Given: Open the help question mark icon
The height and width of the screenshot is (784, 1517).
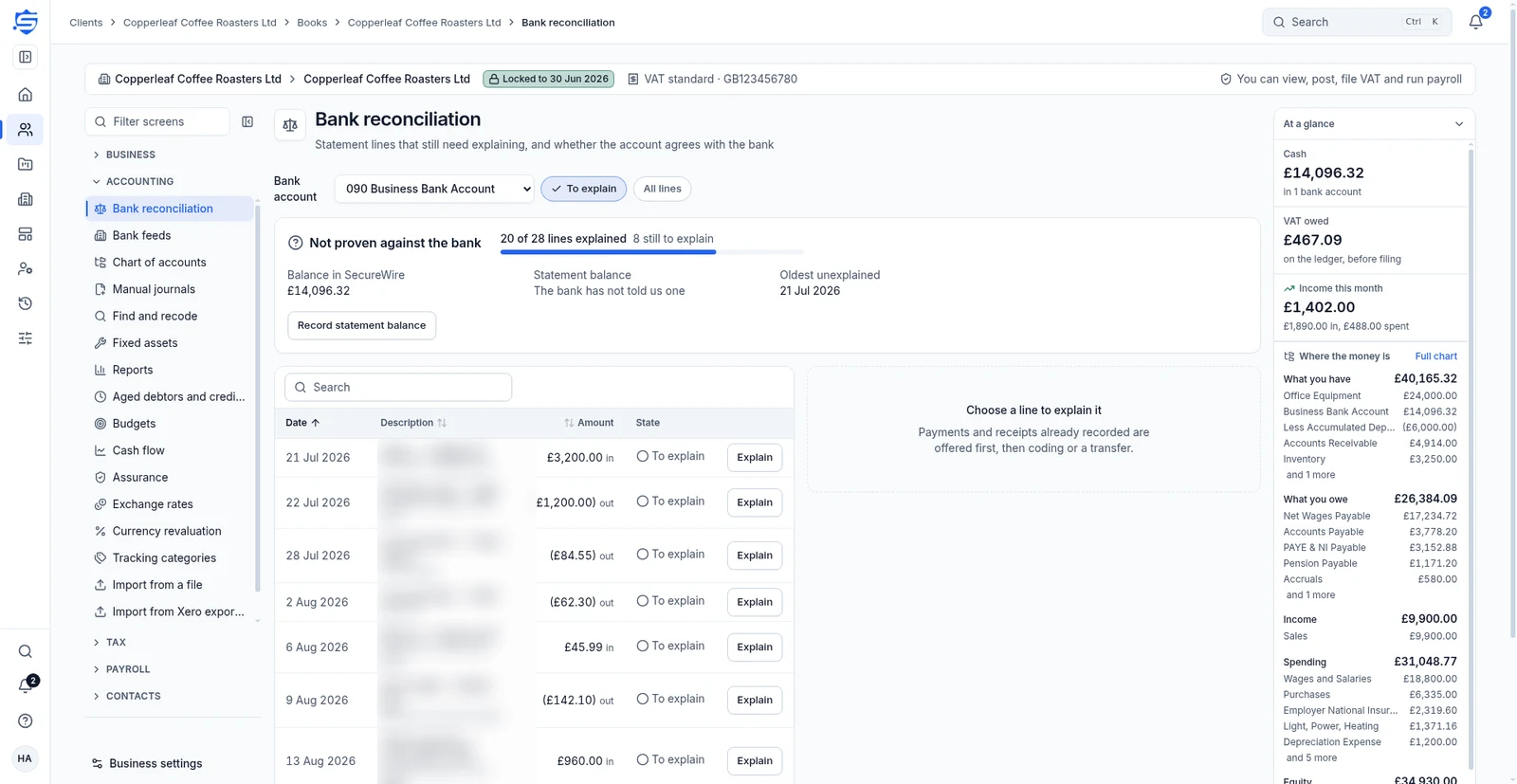Looking at the screenshot, I should pos(26,720).
